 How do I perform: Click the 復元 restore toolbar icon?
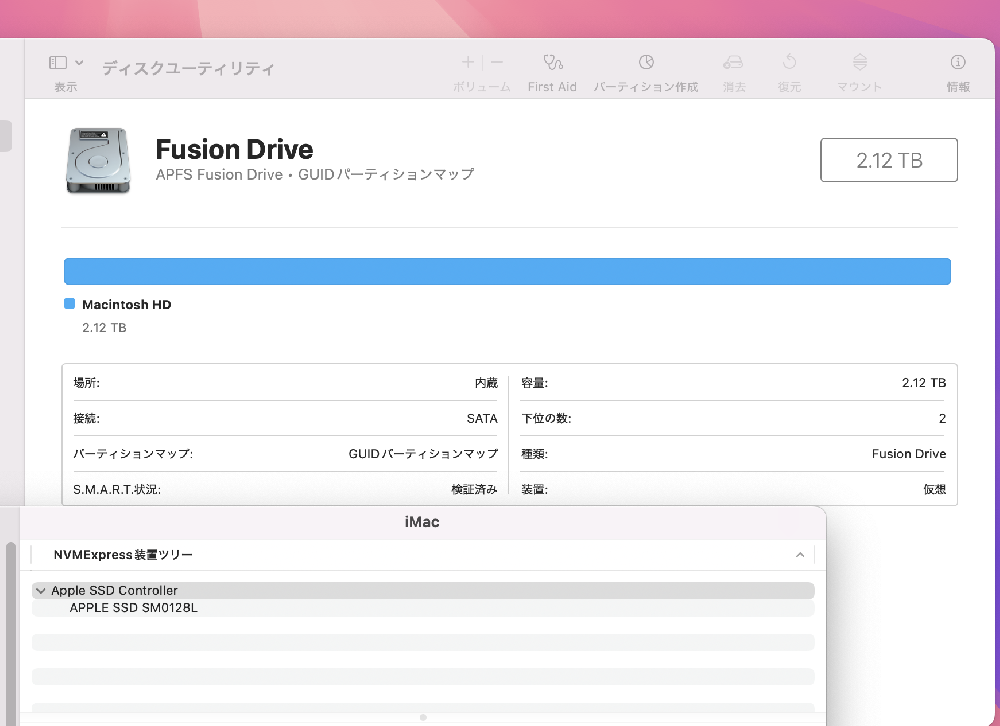click(790, 62)
